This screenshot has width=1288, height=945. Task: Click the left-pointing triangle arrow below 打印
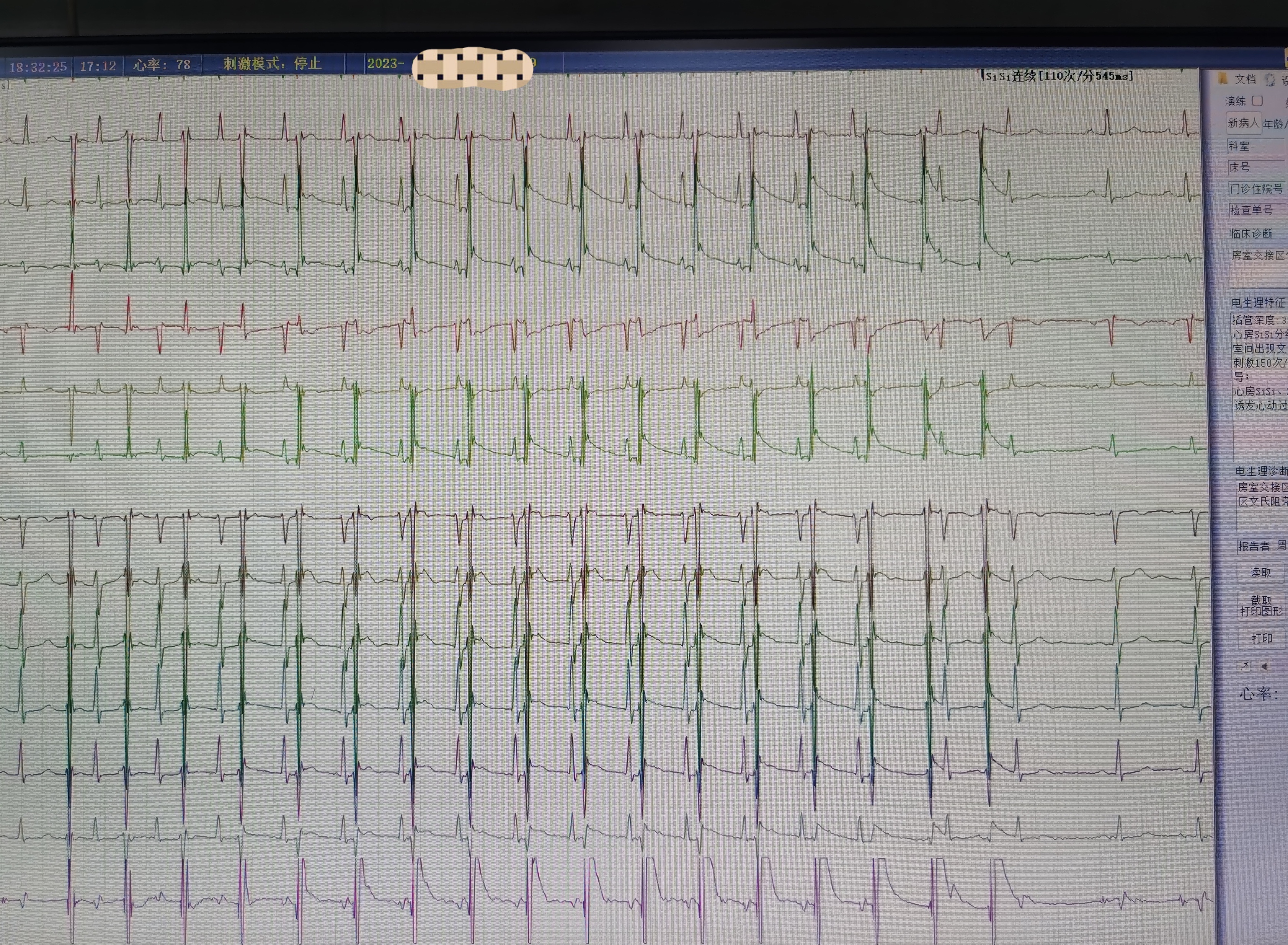[x=1264, y=666]
